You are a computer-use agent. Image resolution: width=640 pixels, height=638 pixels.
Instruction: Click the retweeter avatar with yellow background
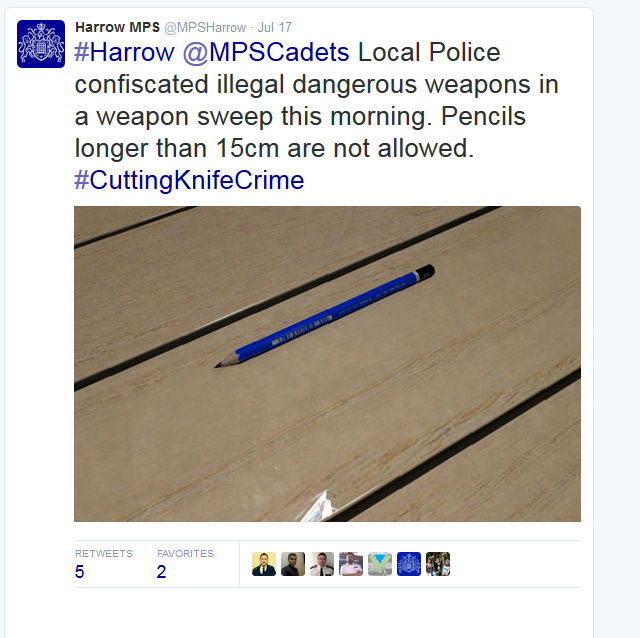(264, 564)
